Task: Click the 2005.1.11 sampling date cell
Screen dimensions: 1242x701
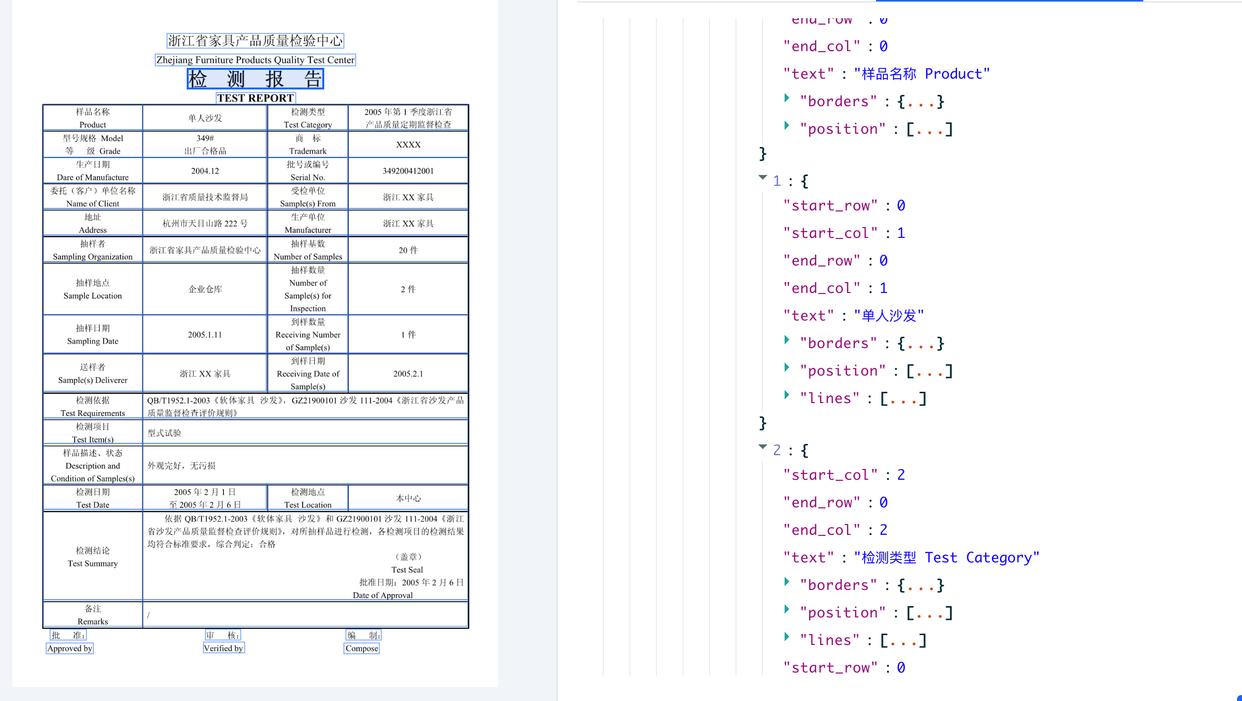Action: pyautogui.click(x=205, y=335)
